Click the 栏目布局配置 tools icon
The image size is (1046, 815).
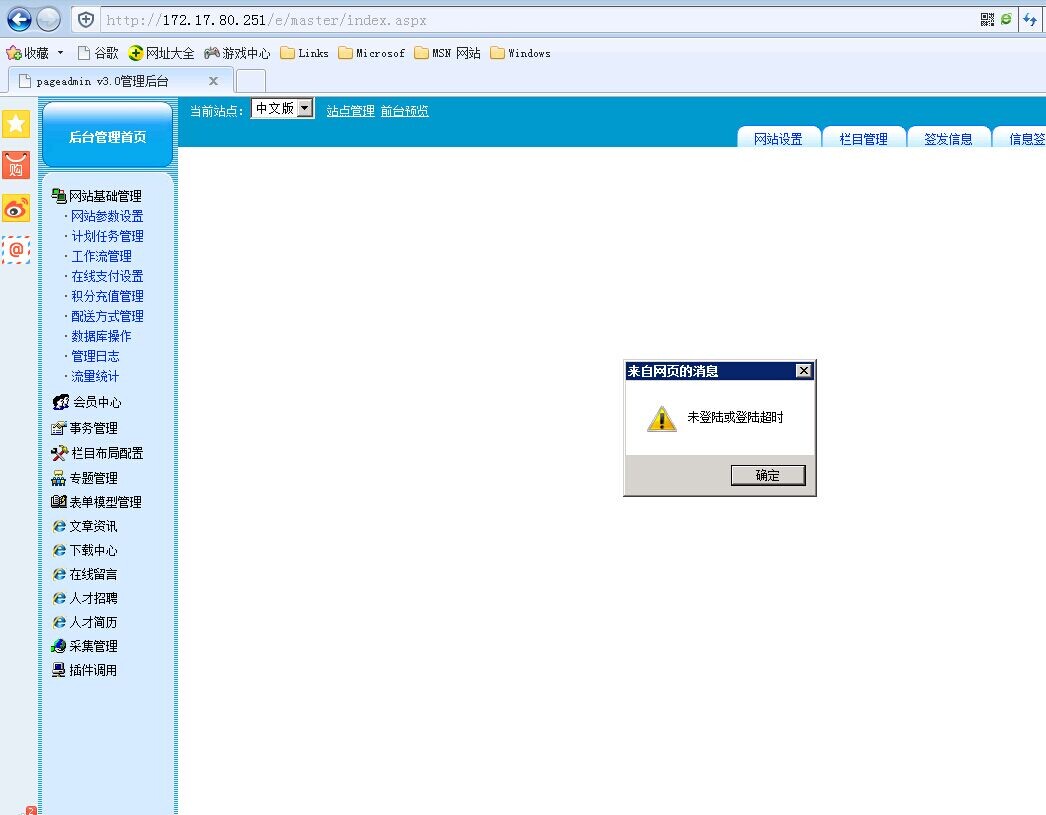pyautogui.click(x=59, y=453)
